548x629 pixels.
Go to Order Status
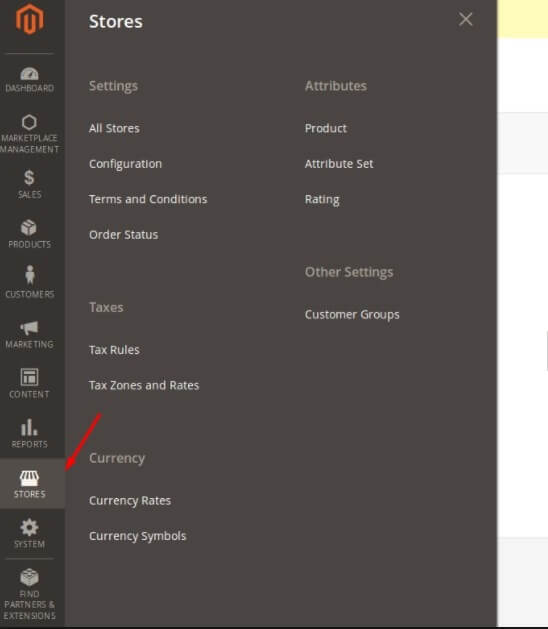point(124,235)
